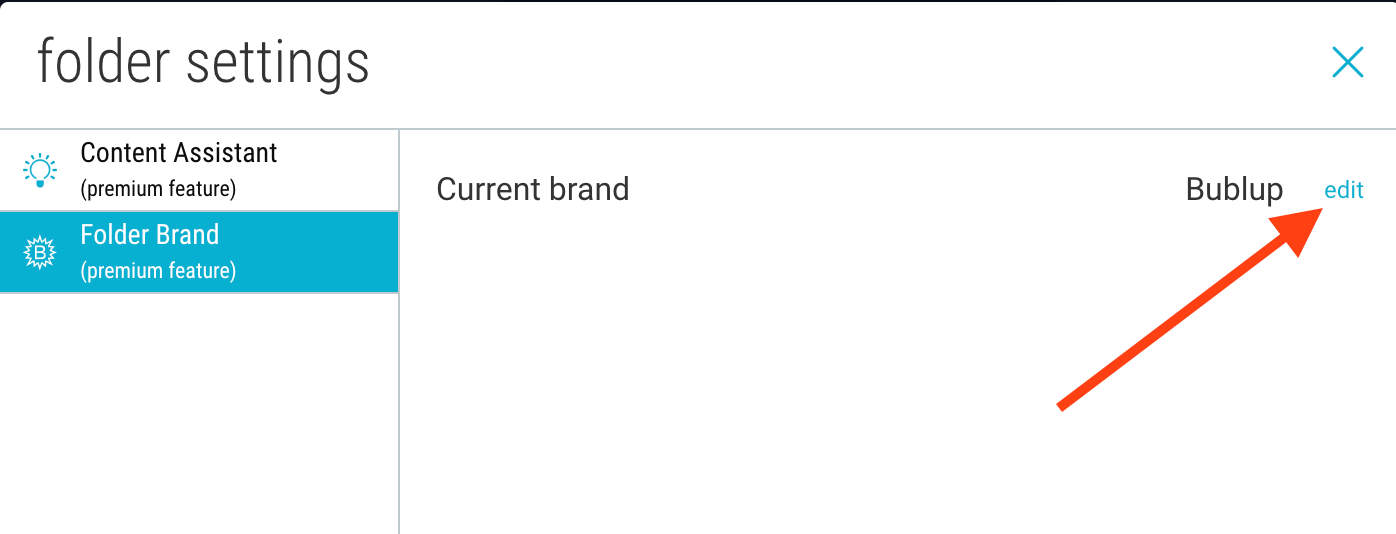Click the Content Assistant lightbulb icon
Viewport: 1396px width, 534px height.
(40, 170)
